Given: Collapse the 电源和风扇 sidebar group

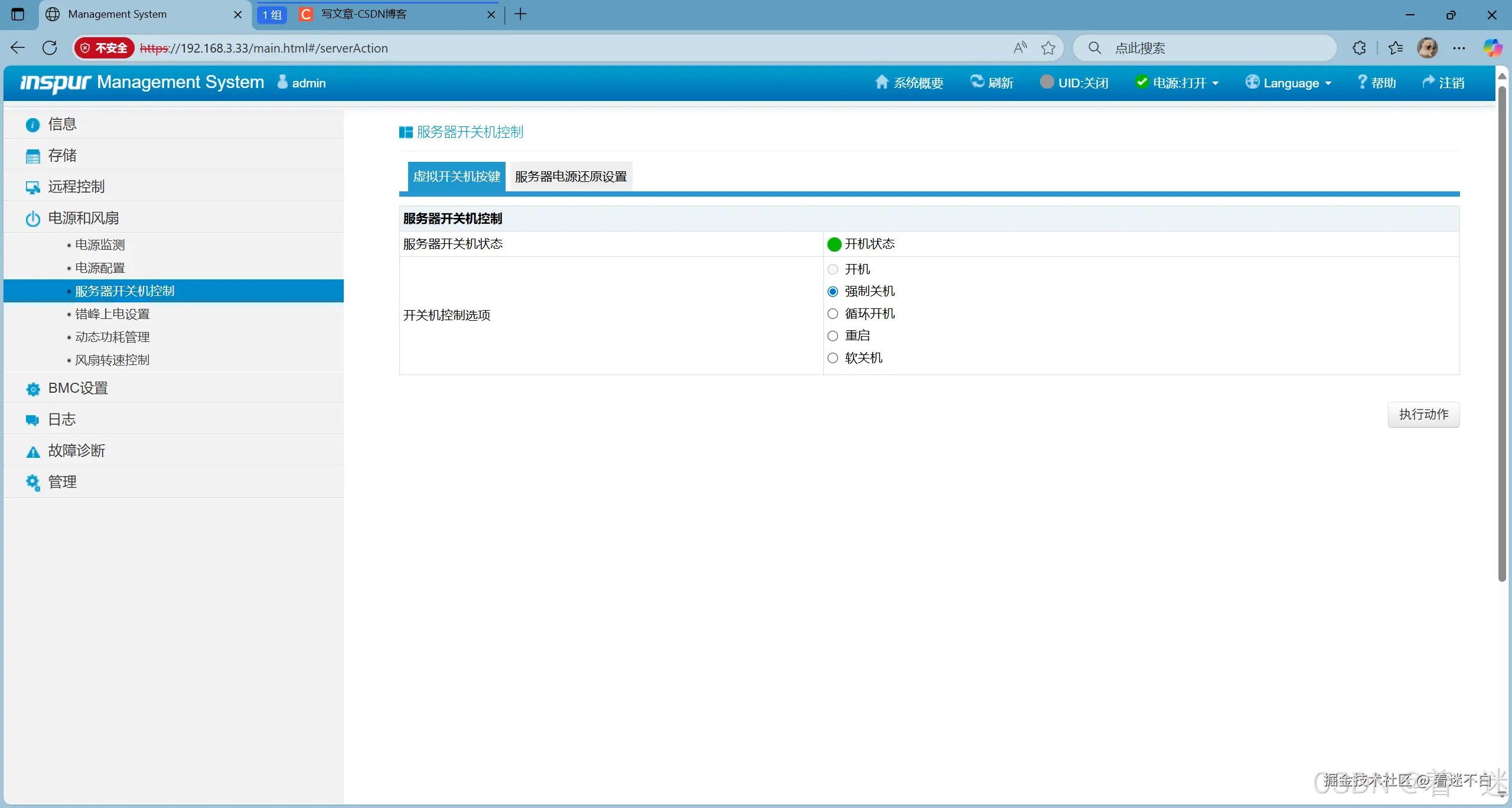Looking at the screenshot, I should (x=83, y=218).
